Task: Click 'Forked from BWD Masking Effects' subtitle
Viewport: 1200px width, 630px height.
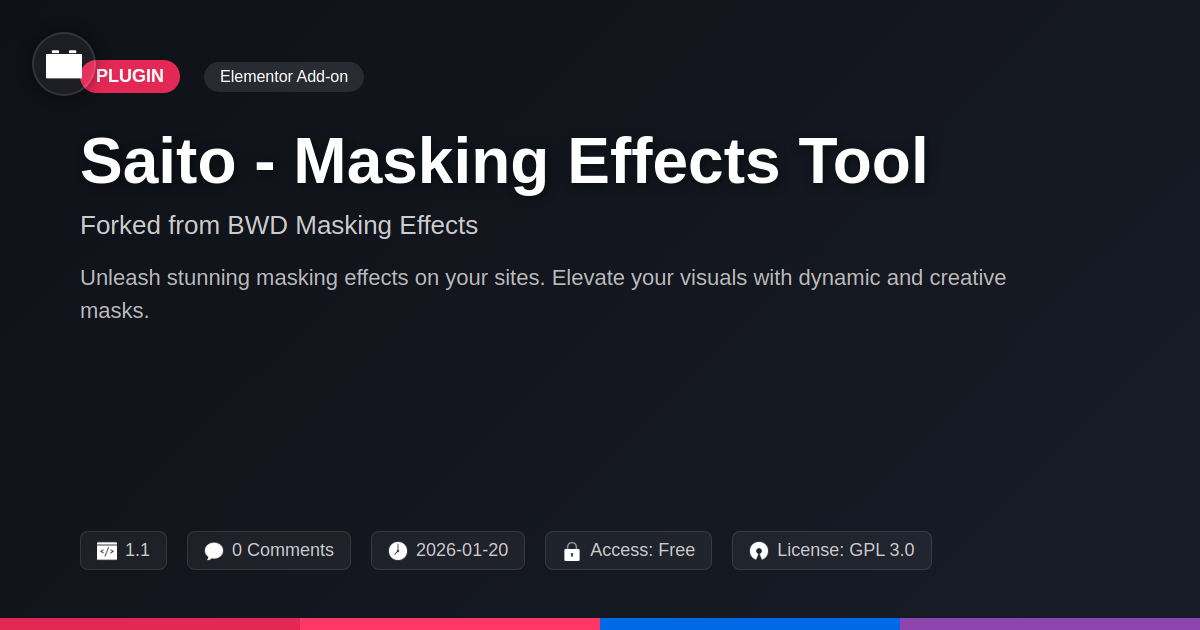Action: pos(279,225)
